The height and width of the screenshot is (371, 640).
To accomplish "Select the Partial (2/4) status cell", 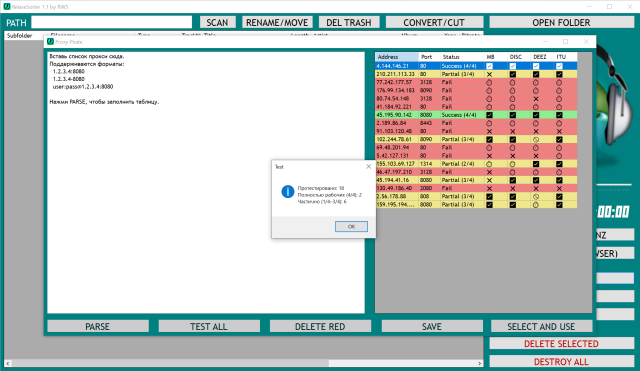I will [x=462, y=164].
